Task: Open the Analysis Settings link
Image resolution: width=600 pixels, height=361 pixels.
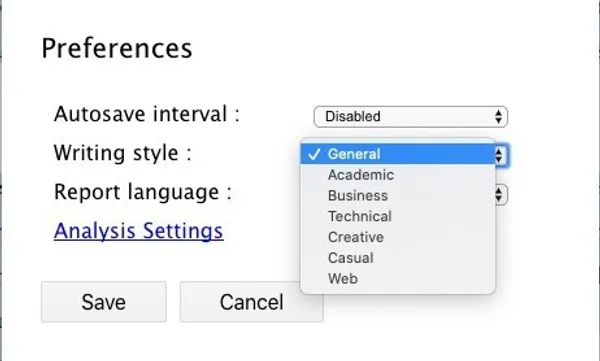Action: point(139,231)
